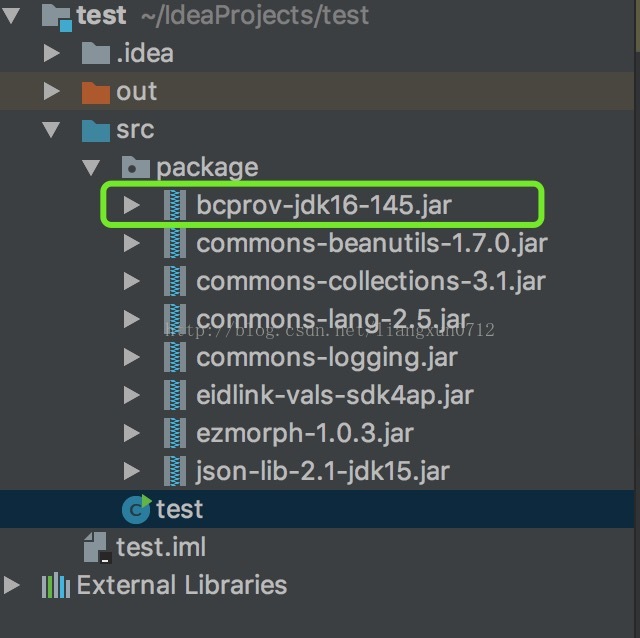Collapse the src folder

(51, 130)
